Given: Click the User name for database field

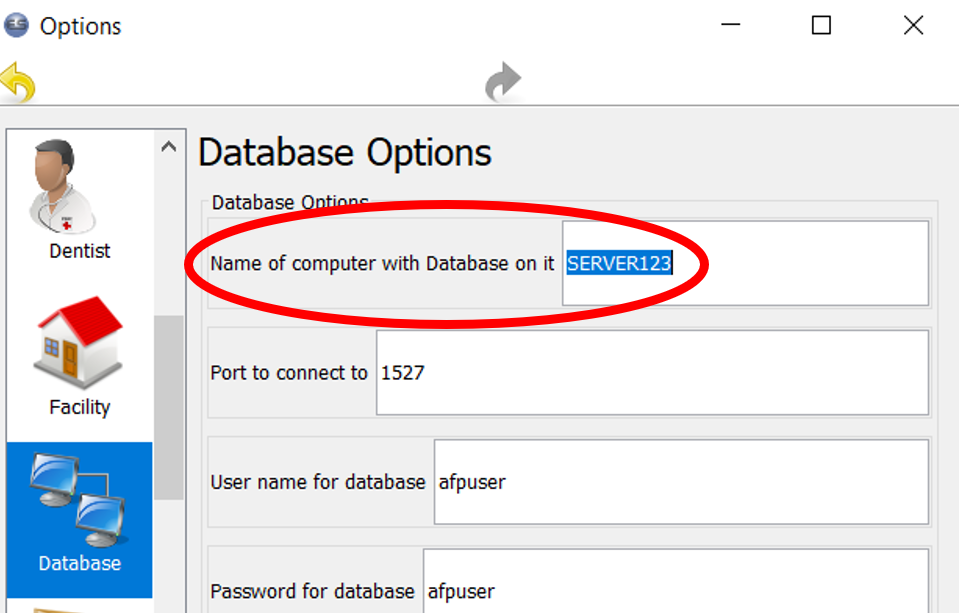Looking at the screenshot, I should (x=680, y=481).
